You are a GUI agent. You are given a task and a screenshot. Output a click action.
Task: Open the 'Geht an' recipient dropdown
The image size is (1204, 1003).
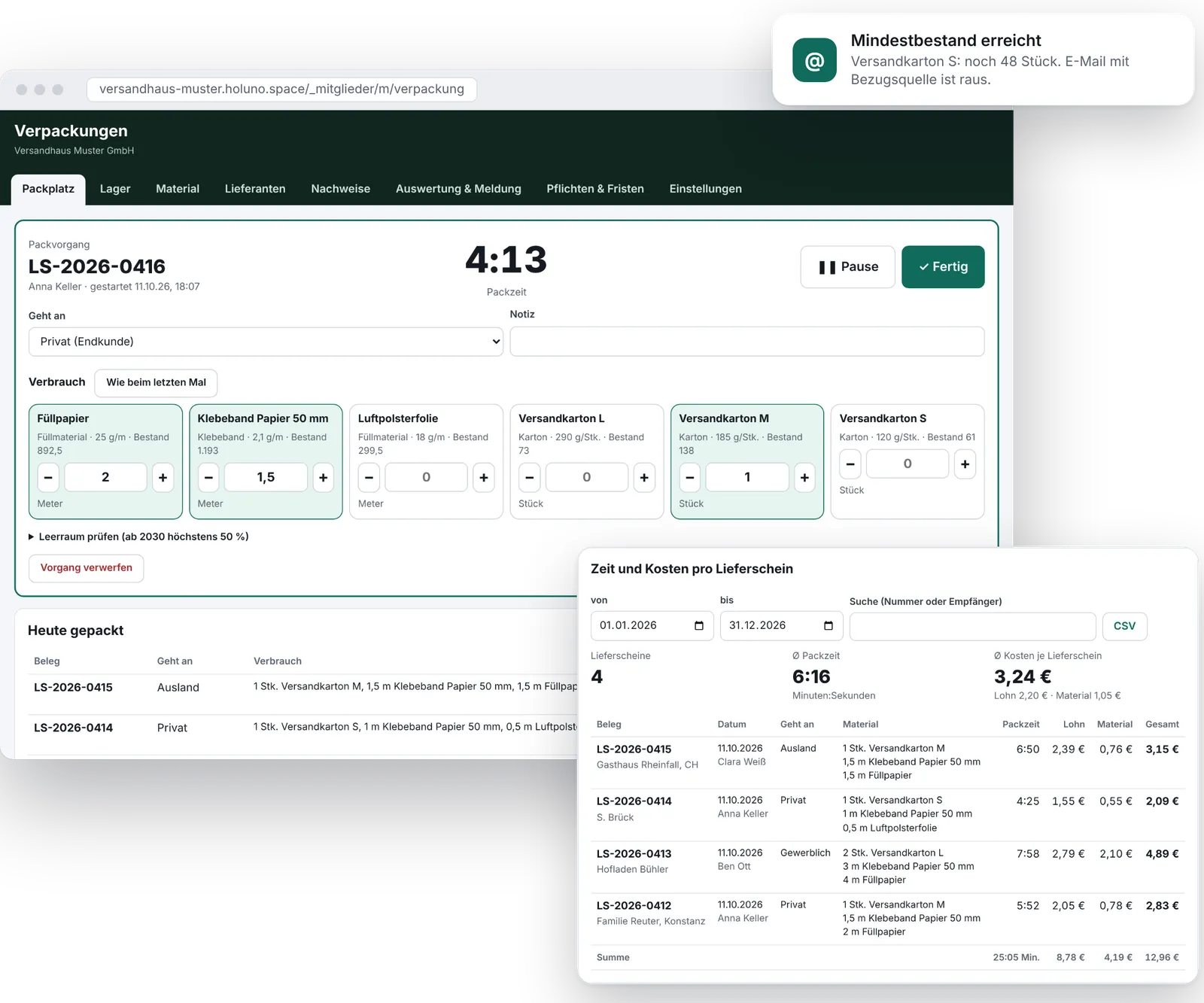(266, 342)
